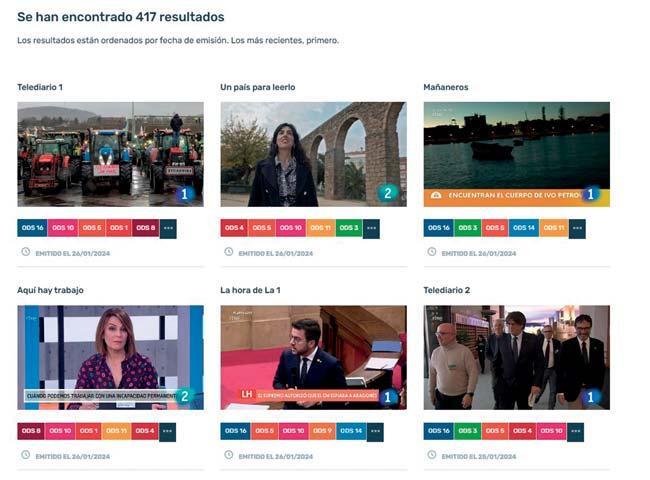Open the Aquí hay trabajo title link
Viewport: 650px width, 480px height.
(50, 290)
